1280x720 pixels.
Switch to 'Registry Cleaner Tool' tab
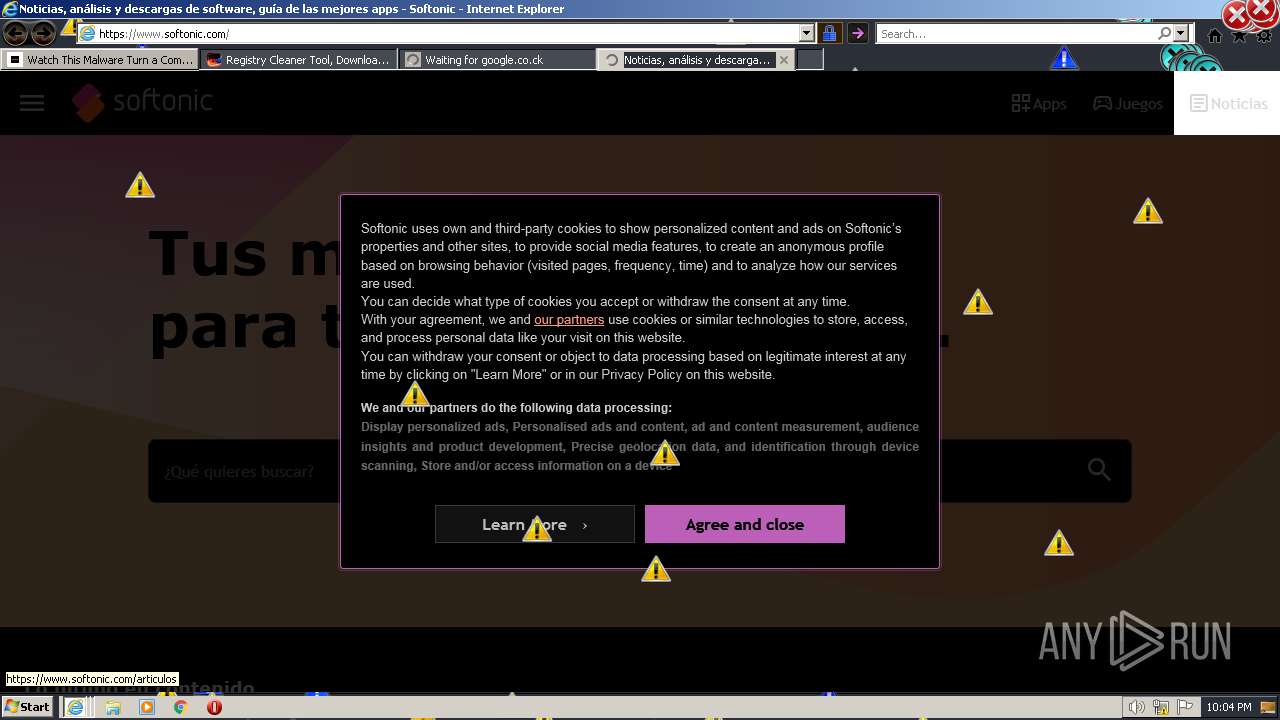[298, 60]
